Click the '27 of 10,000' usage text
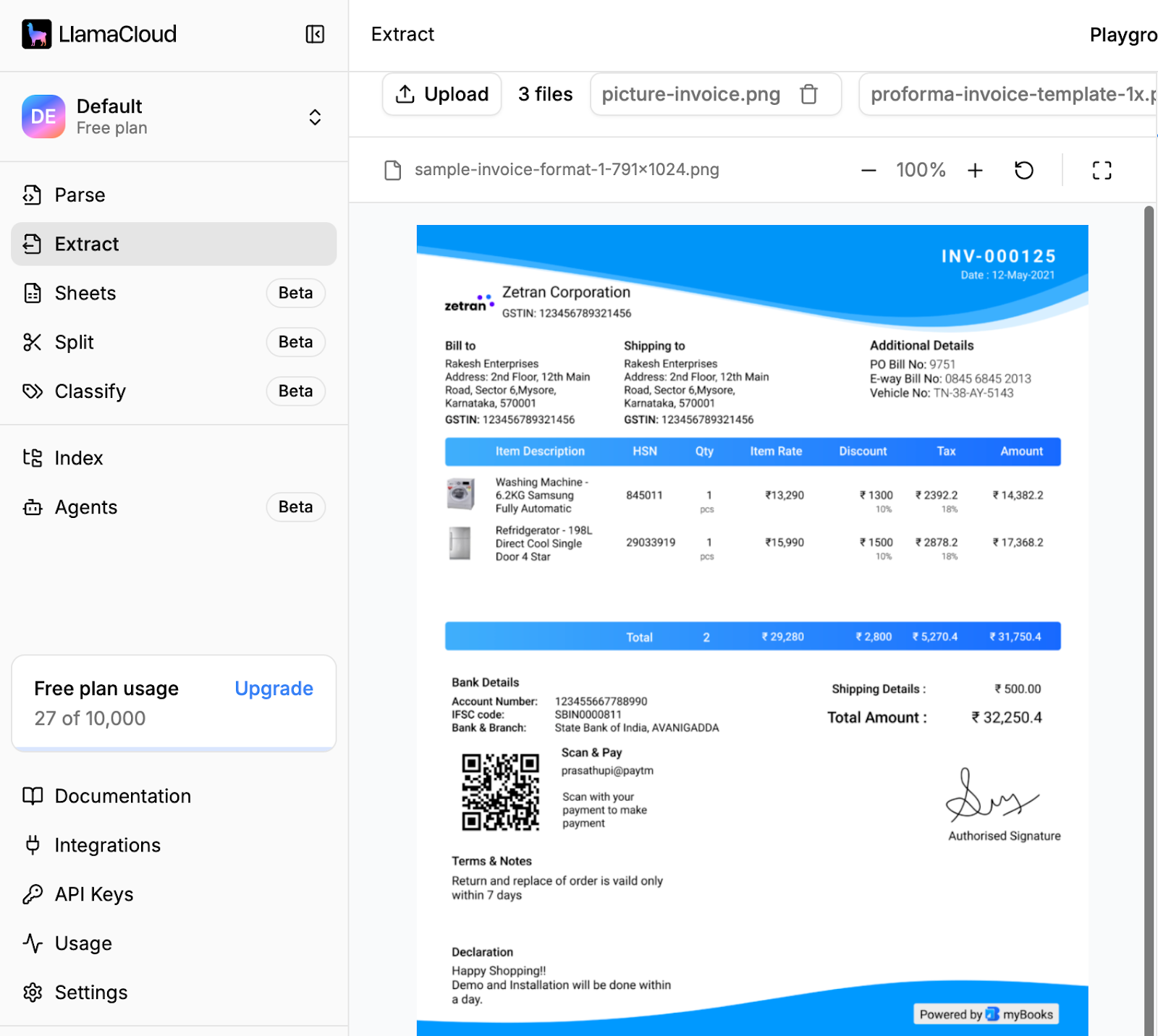Image resolution: width=1158 pixels, height=1036 pixels. (x=90, y=718)
